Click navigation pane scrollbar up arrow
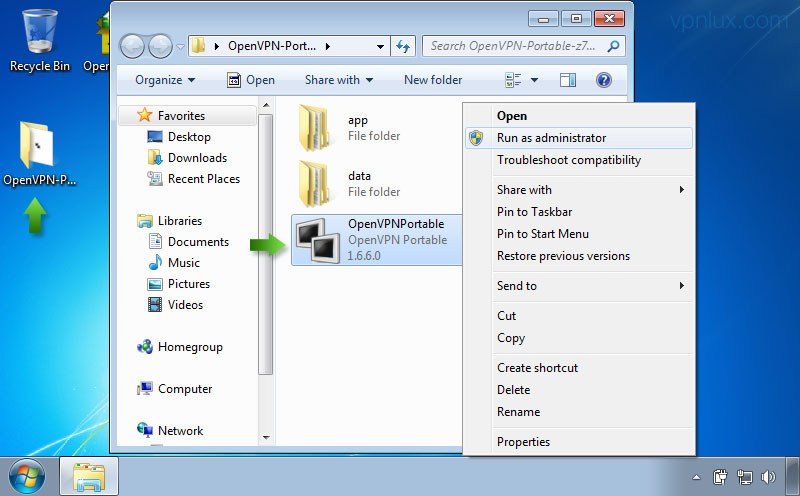The image size is (800, 496). click(x=266, y=105)
